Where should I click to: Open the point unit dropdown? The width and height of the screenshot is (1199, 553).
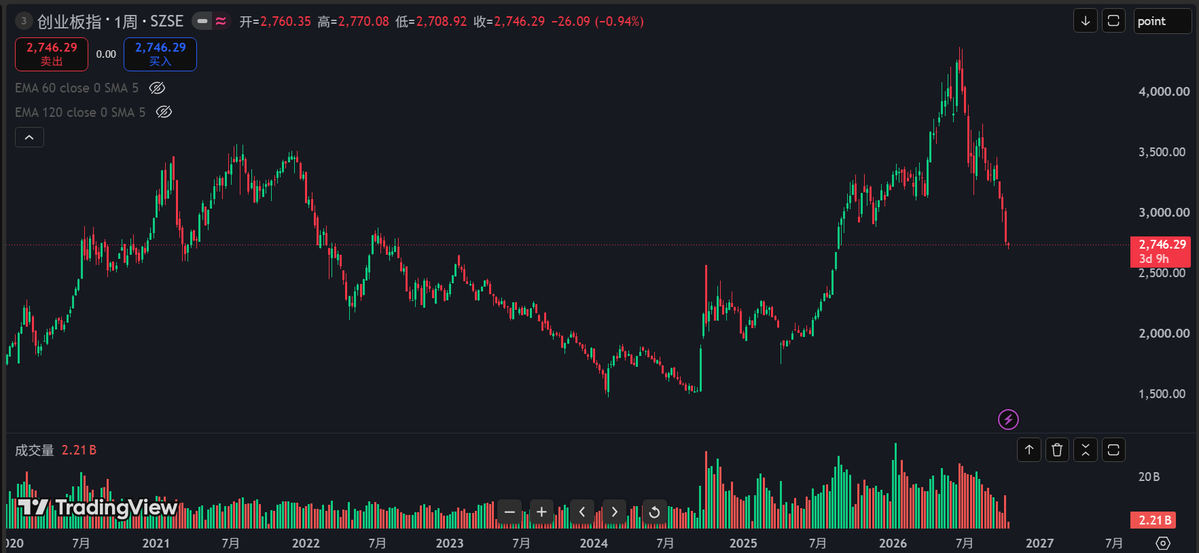point(1161,21)
